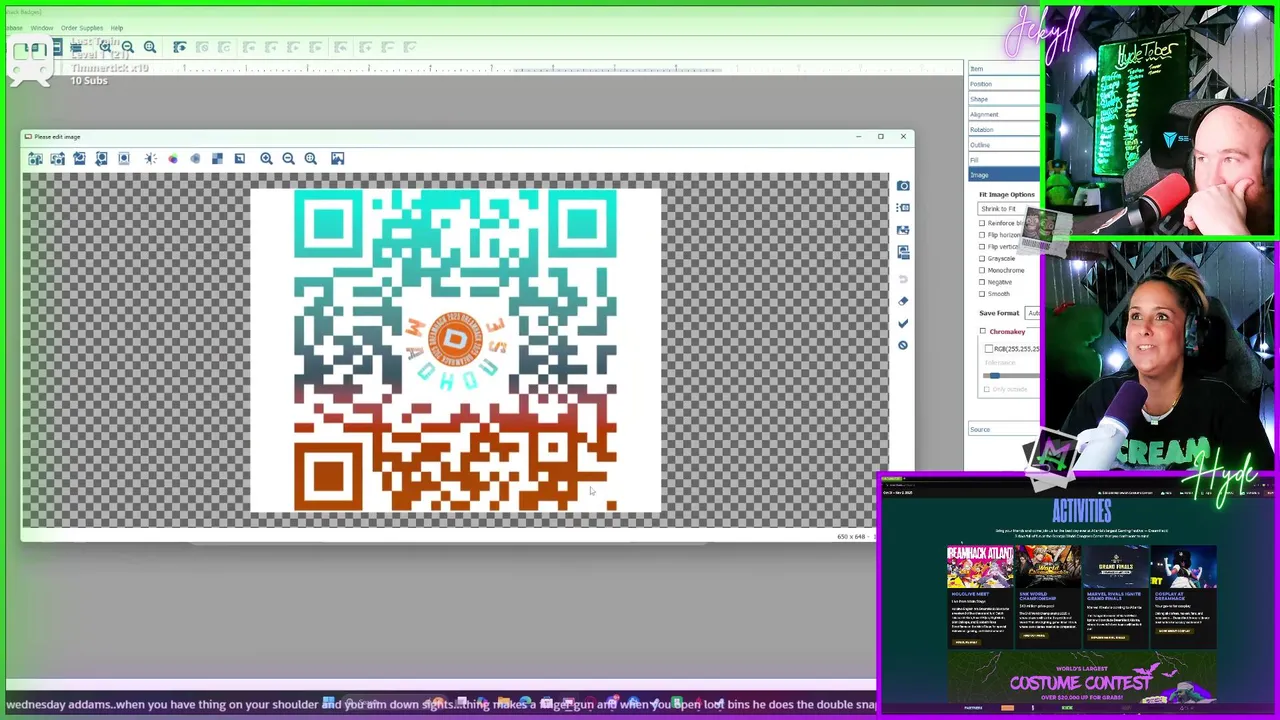The width and height of the screenshot is (1280, 720).
Task: Click the checkered transparency icon in image editor toolbar
Action: pyautogui.click(x=217, y=158)
